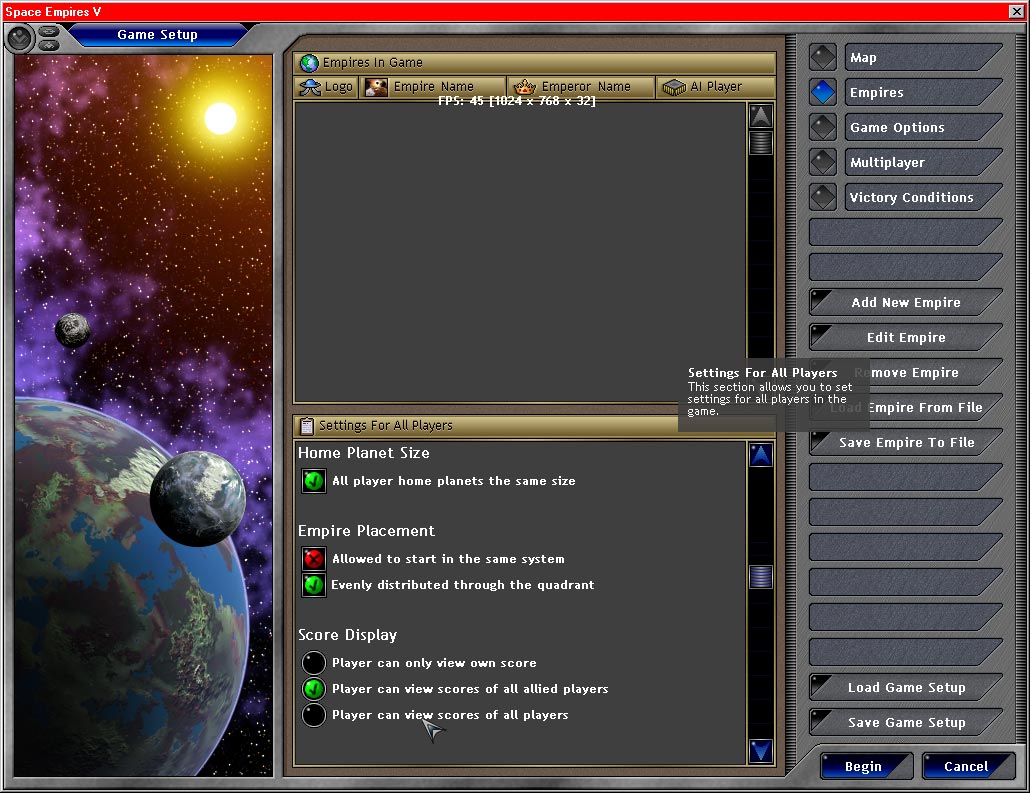
Task: Click the blue diamond icon beside Empires
Action: [822, 93]
